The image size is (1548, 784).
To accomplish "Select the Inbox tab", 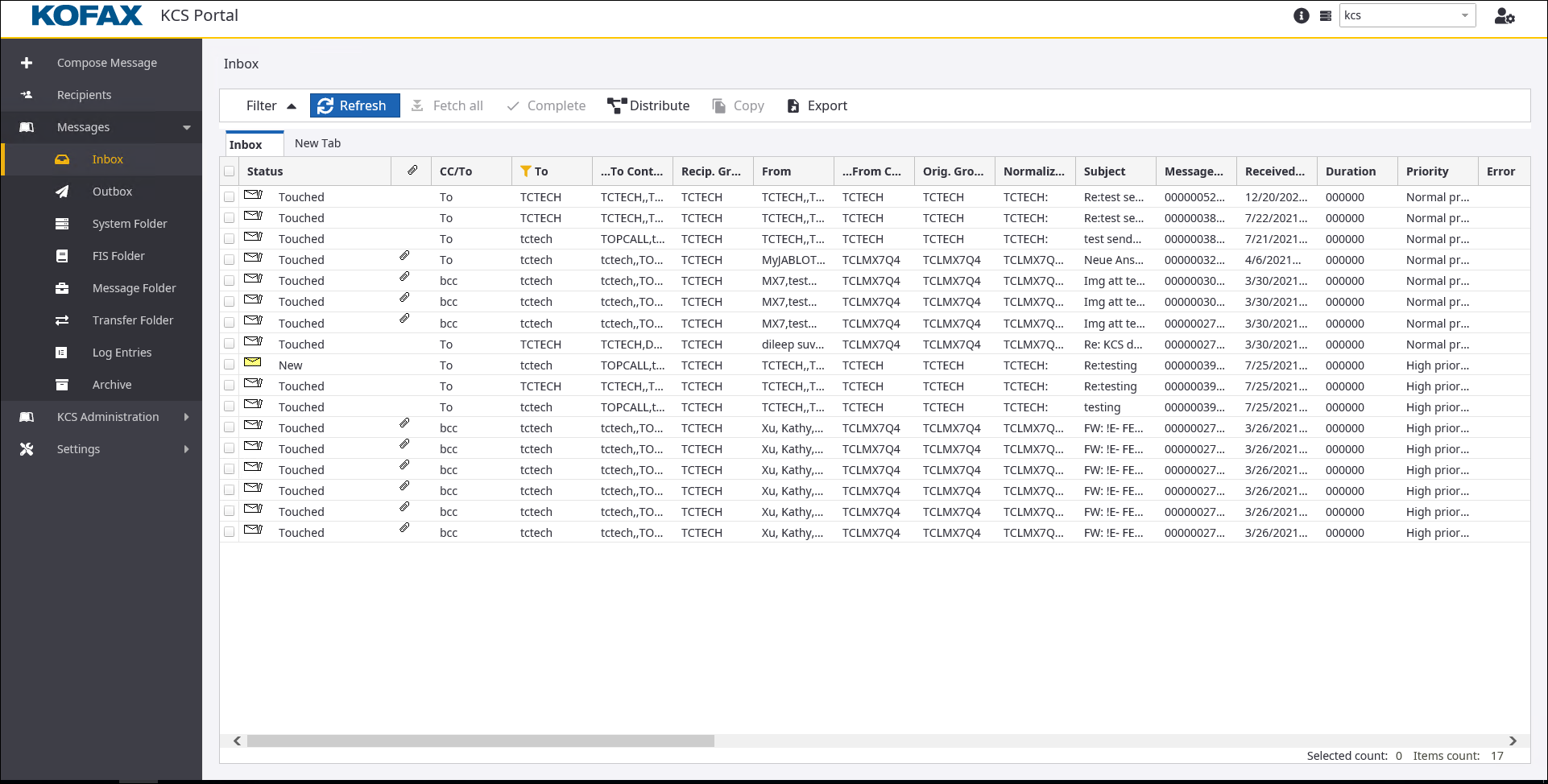I will coord(254,144).
